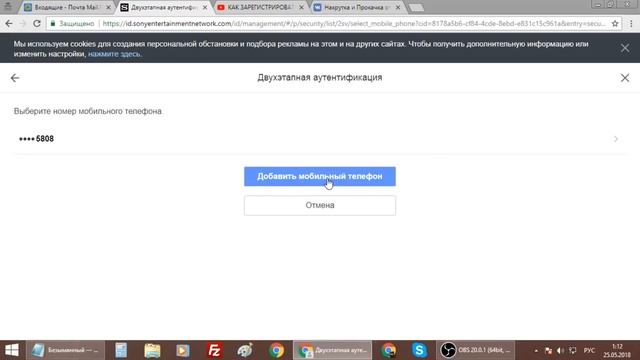Image resolution: width=640 pixels, height=360 pixels.
Task: Click the Отмена button
Action: (320, 205)
